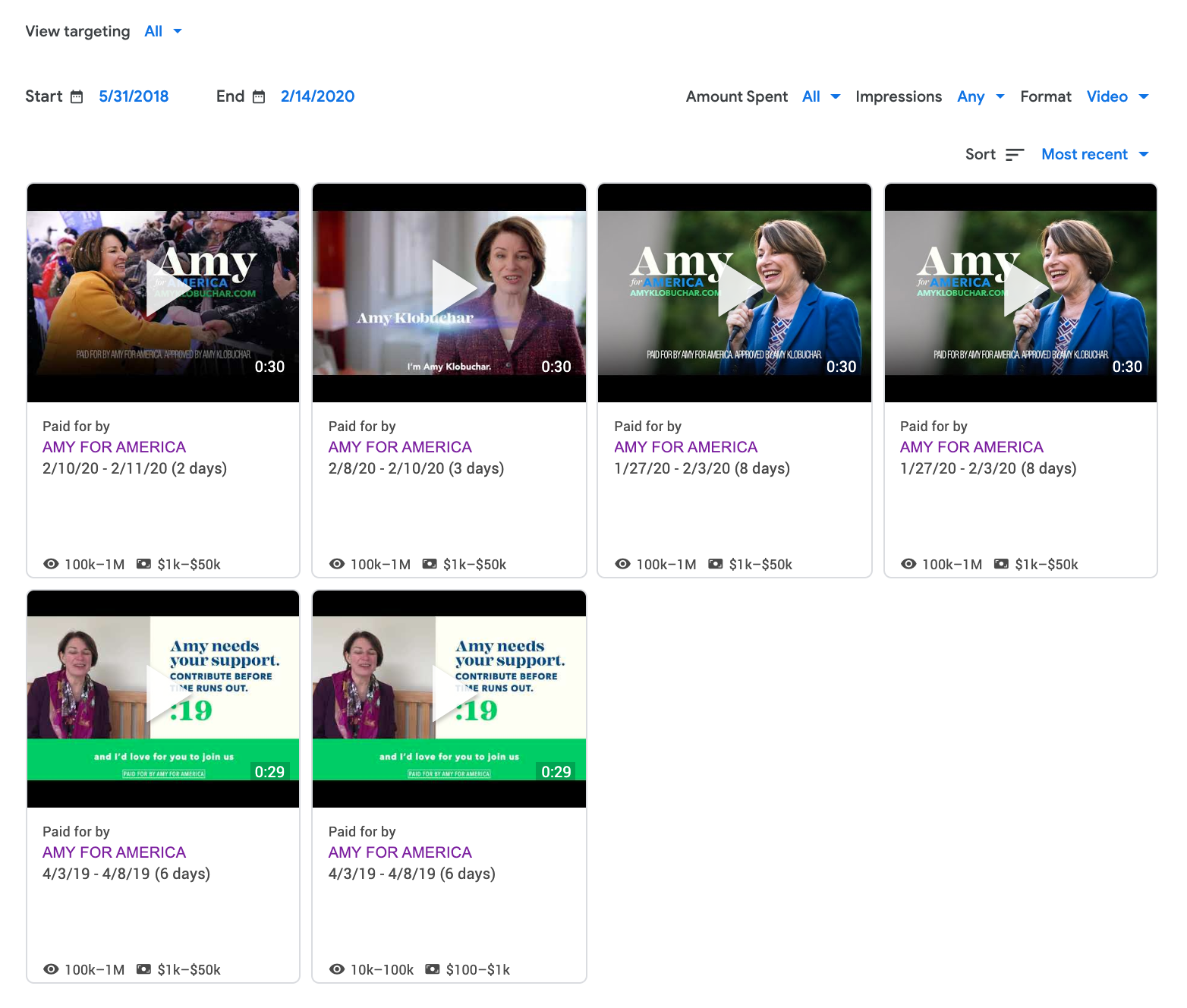
Task: Click the Impressions filter label
Action: 899,96
